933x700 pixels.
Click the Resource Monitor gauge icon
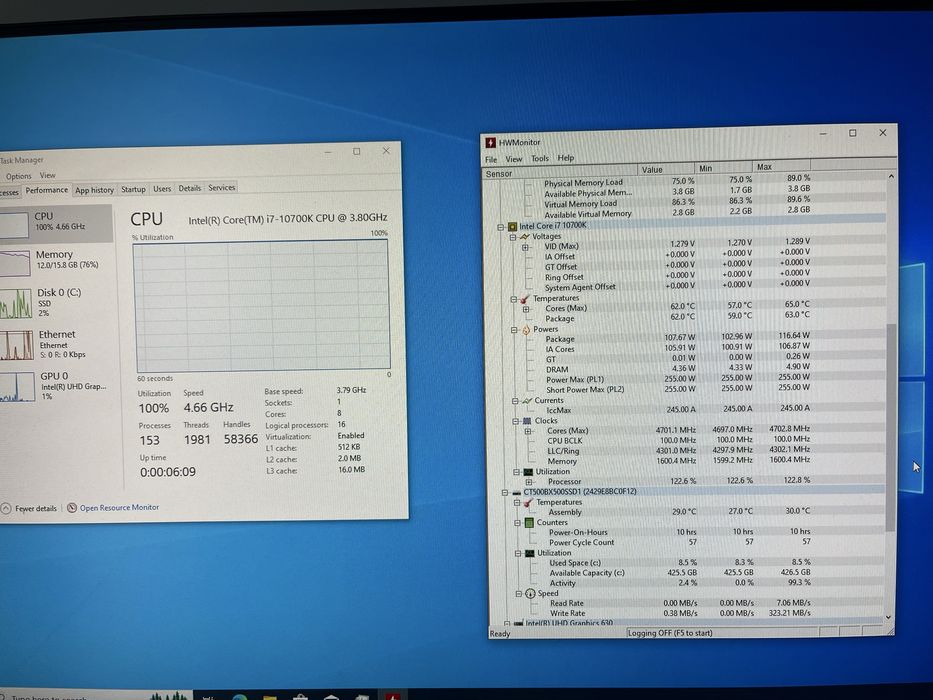click(x=72, y=508)
